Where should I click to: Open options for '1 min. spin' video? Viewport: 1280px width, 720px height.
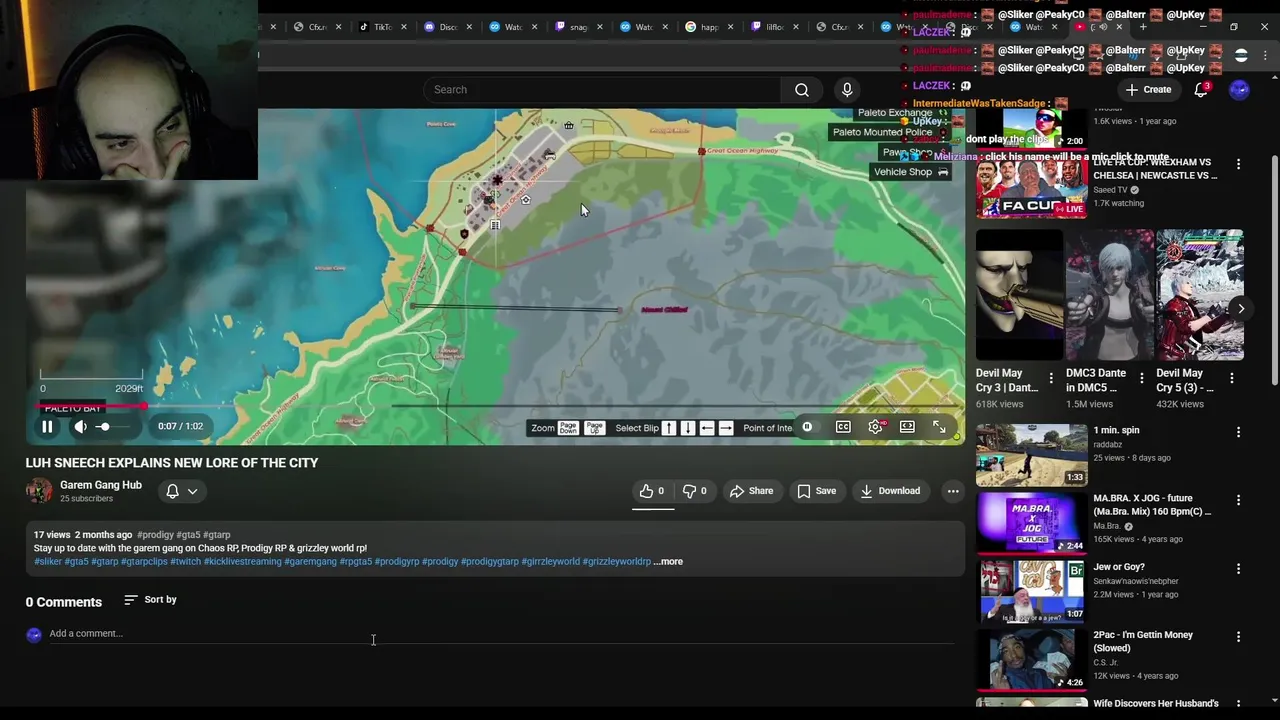point(1238,432)
